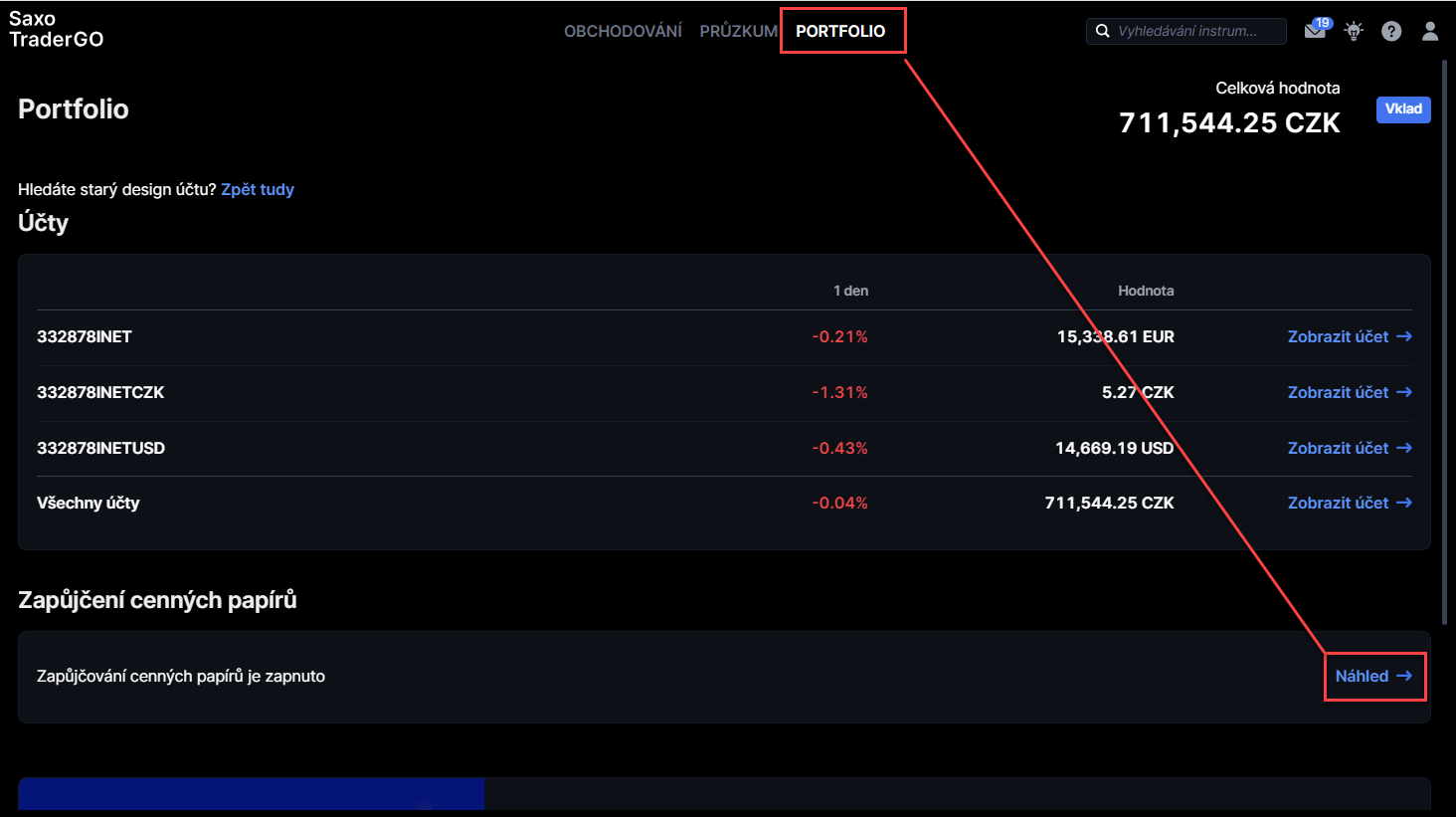1456x817 pixels.
Task: Switch to the OBCHODOVÁNÍ tab
Action: click(x=623, y=31)
